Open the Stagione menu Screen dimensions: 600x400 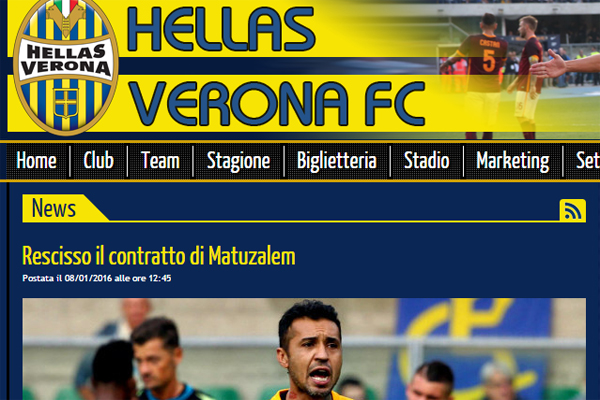coord(238,161)
